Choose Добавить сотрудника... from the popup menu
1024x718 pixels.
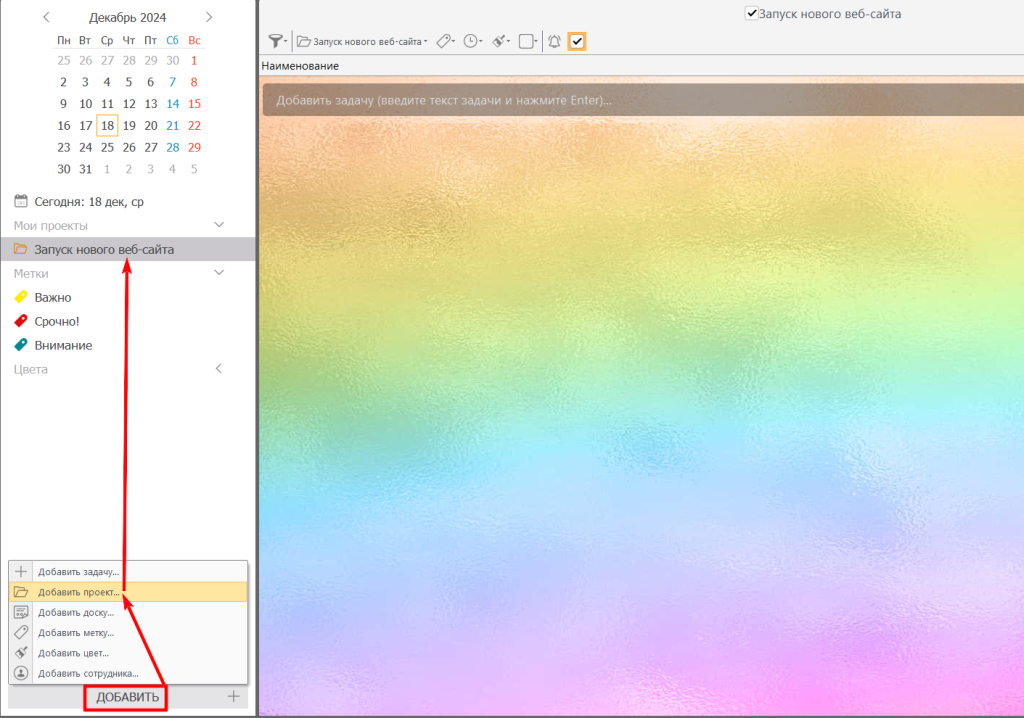pyautogui.click(x=88, y=673)
